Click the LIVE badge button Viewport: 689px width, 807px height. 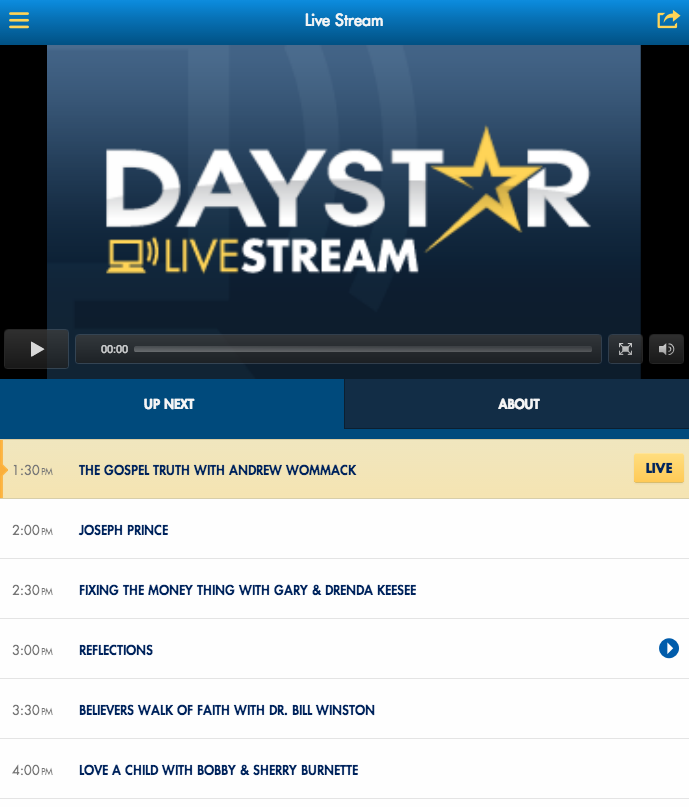pos(659,468)
